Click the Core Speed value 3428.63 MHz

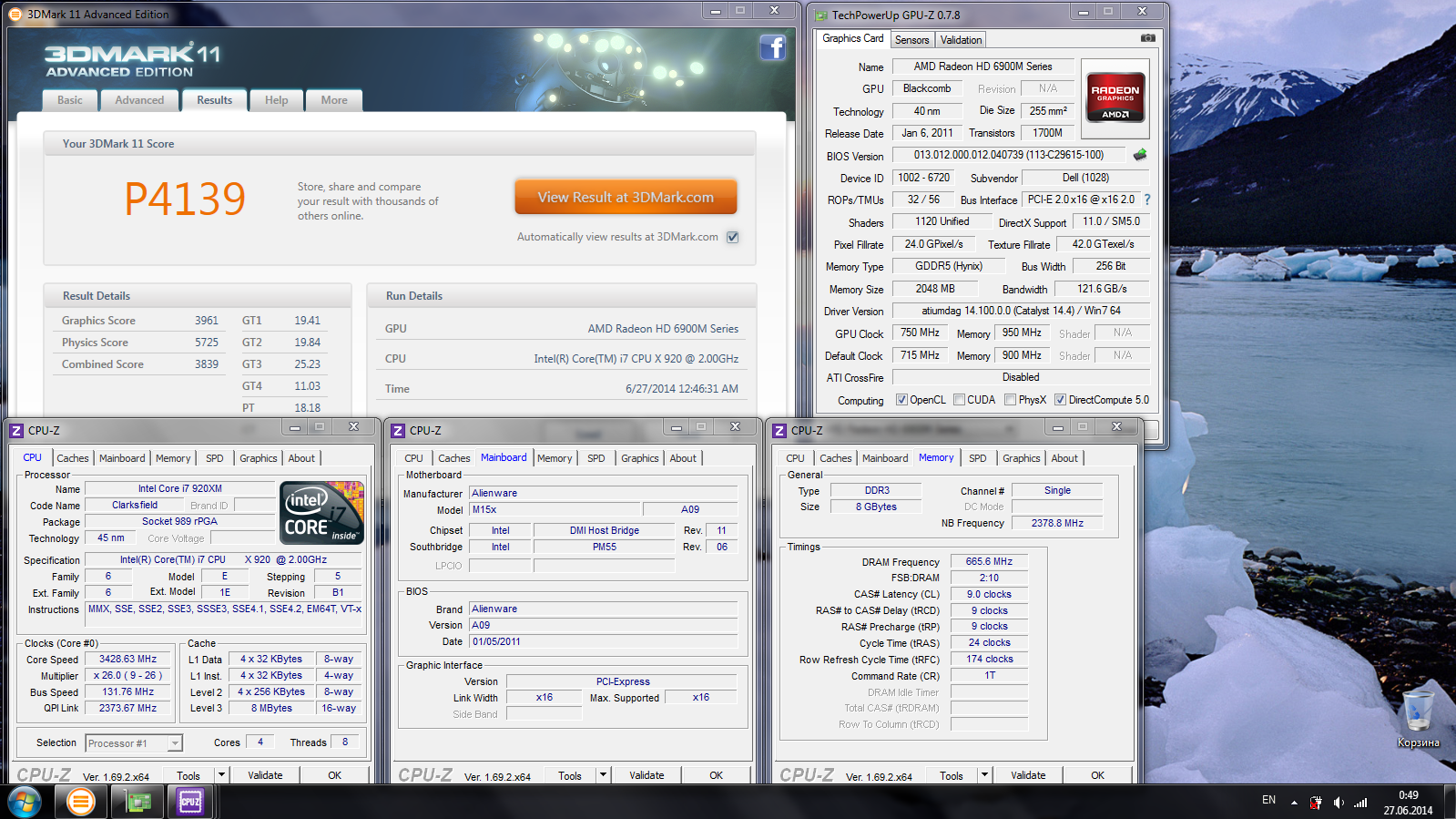(x=128, y=659)
